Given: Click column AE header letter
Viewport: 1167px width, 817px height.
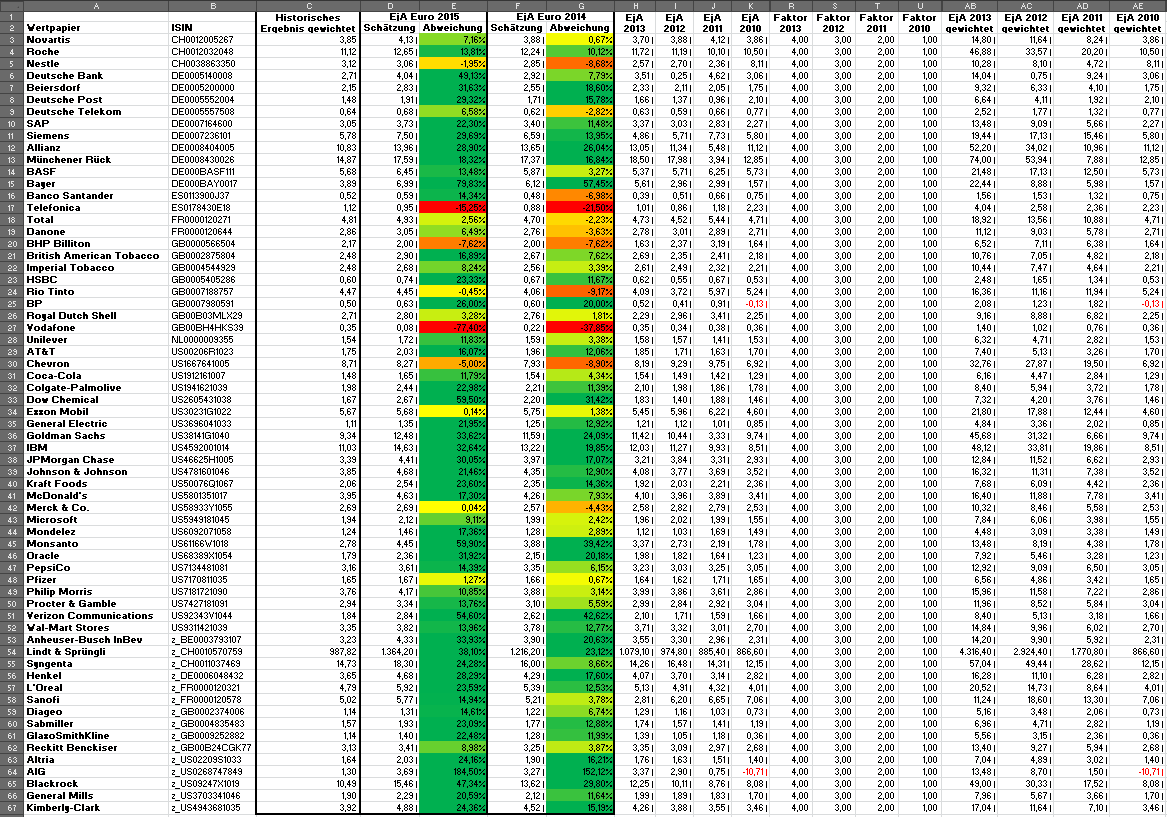Looking at the screenshot, I should coord(1136,5).
